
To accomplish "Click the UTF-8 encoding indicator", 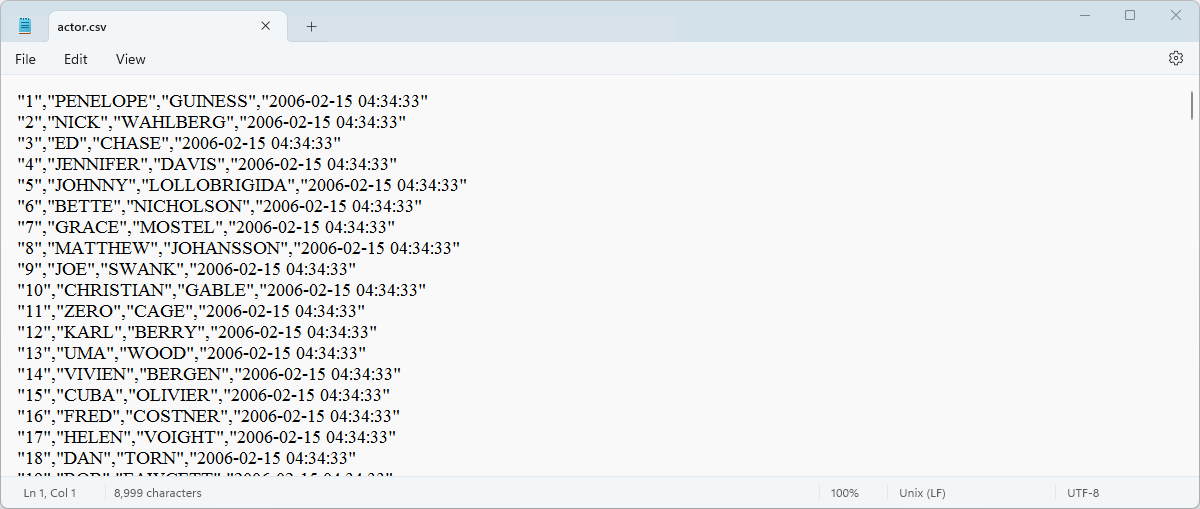I will point(1083,493).
